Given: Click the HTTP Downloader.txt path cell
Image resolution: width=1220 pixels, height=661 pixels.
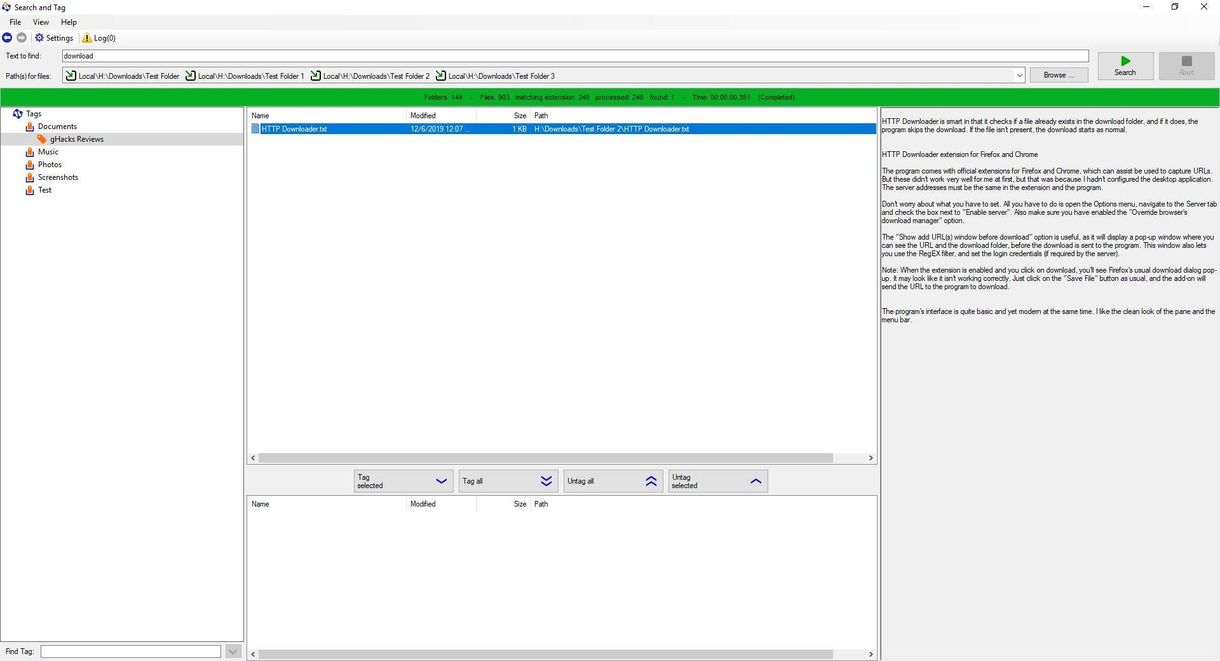Looking at the screenshot, I should [612, 129].
